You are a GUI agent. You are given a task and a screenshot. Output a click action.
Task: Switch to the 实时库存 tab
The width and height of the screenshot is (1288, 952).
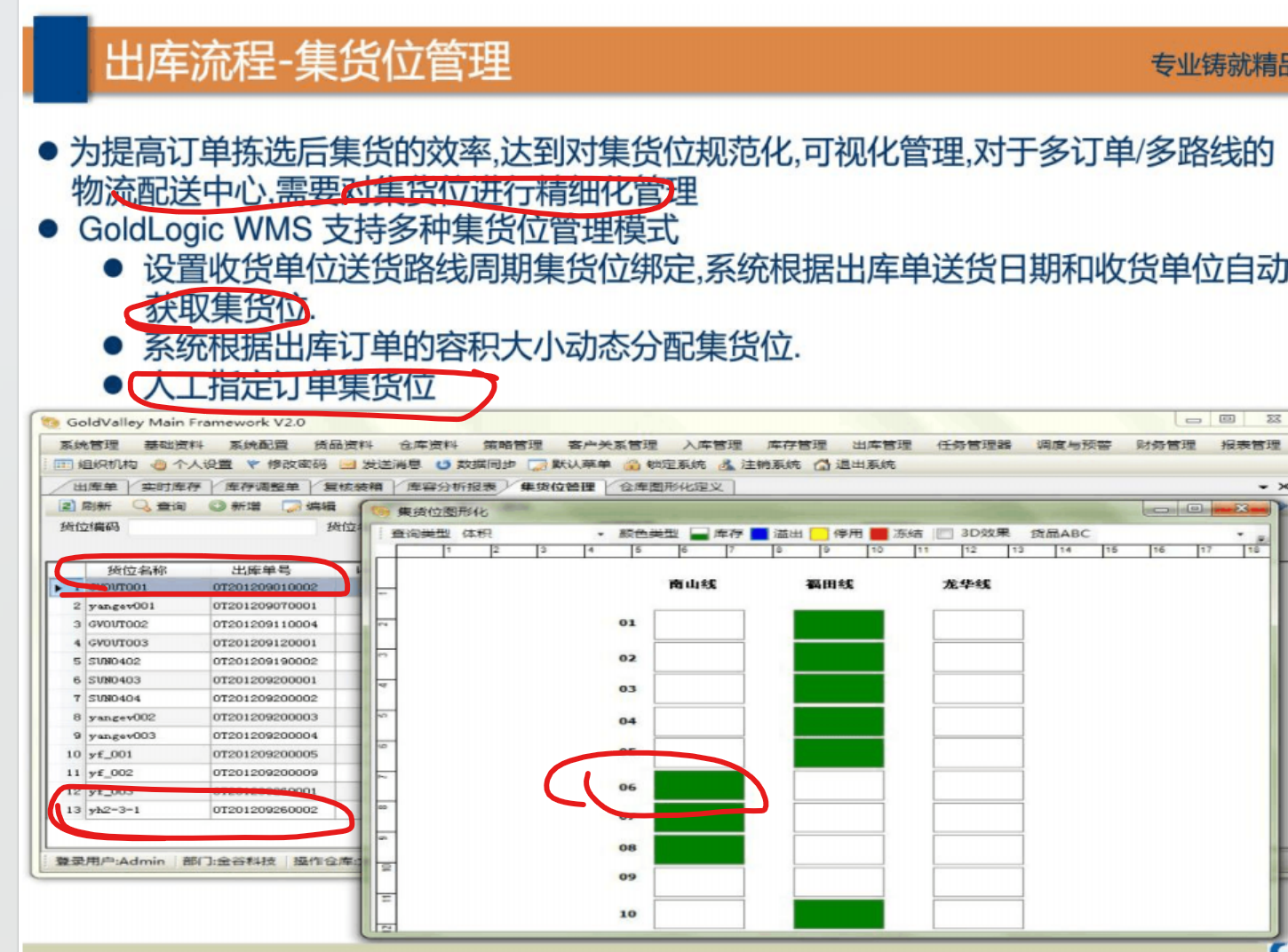pos(171,487)
